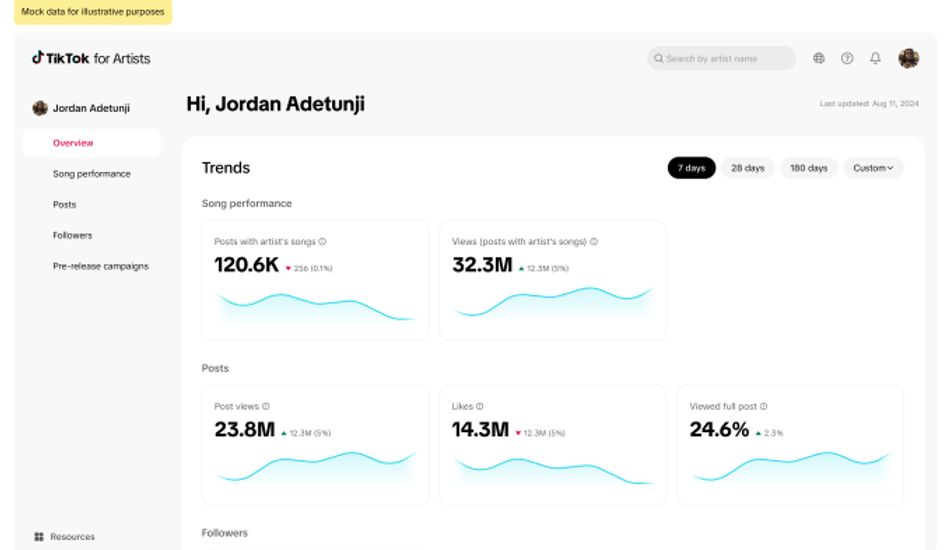Open the Posts sidebar item

[x=64, y=205]
